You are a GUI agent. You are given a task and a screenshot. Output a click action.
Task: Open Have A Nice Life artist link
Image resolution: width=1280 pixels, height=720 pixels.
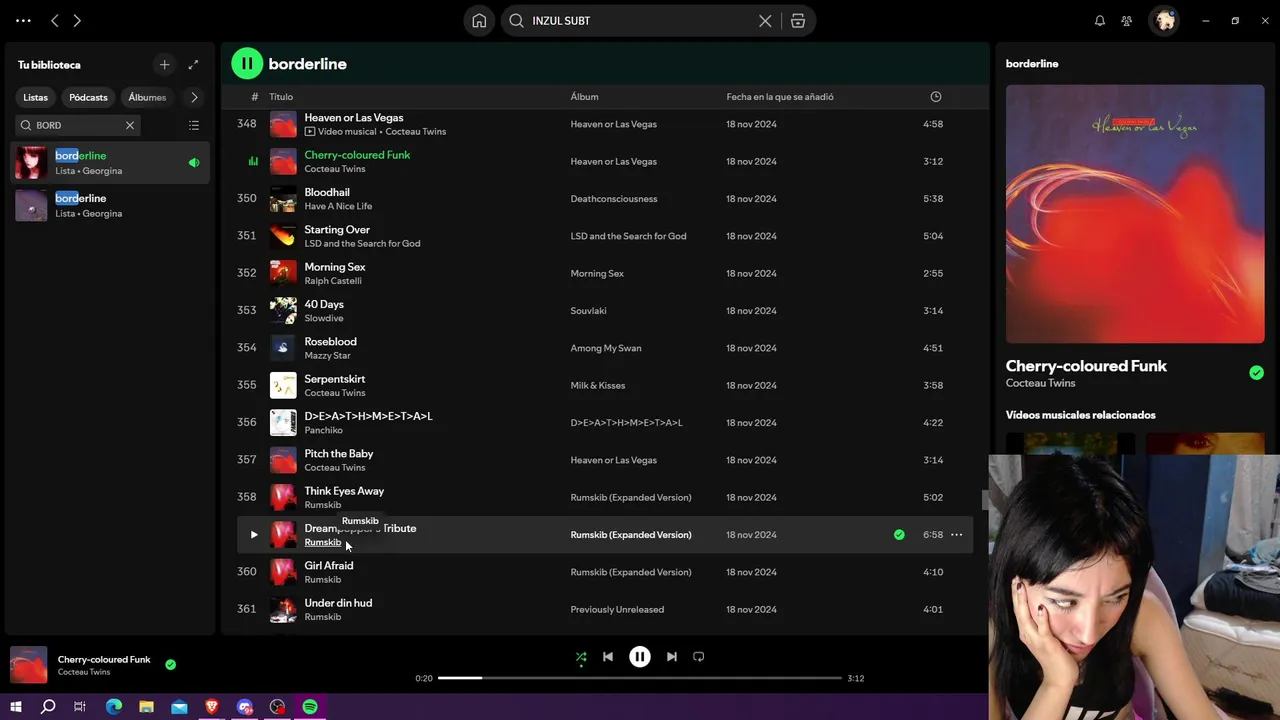(338, 206)
